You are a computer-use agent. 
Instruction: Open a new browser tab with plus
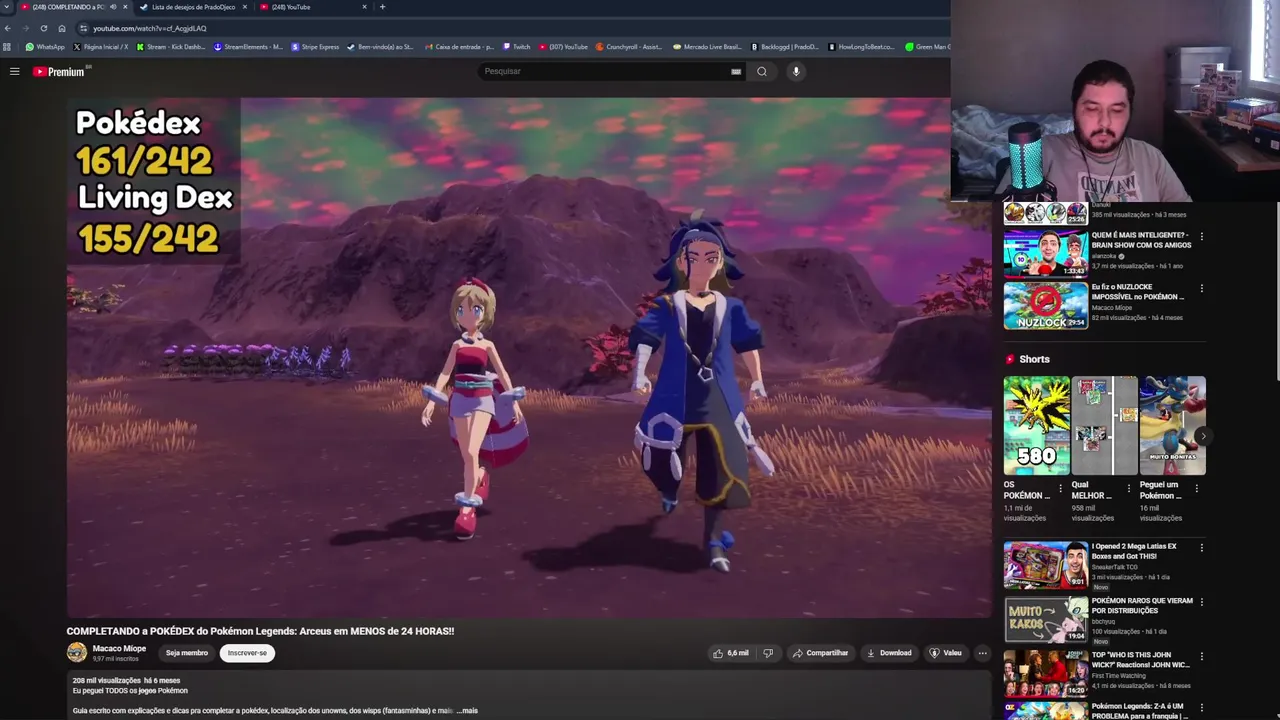tap(382, 7)
